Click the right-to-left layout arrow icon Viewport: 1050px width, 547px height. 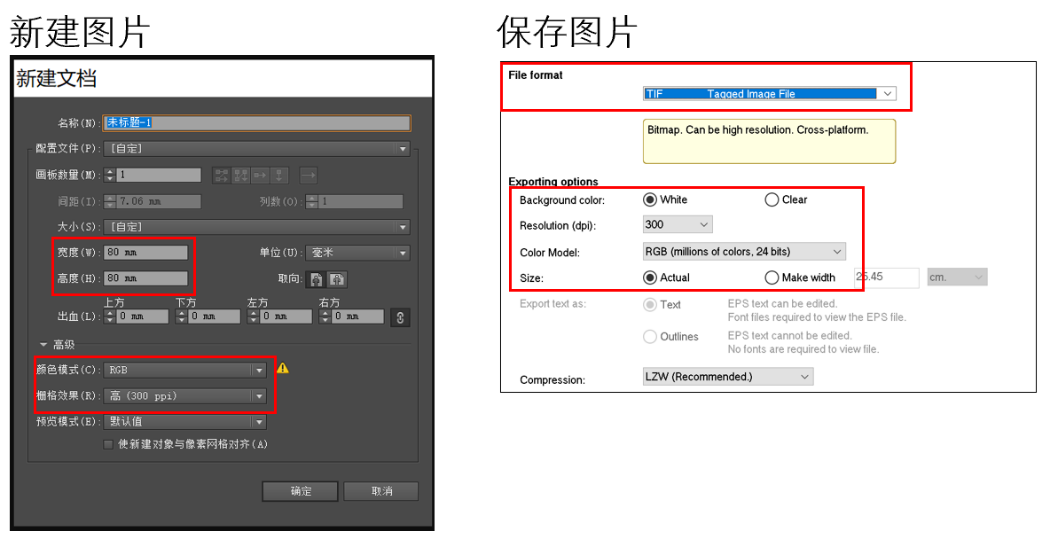[309, 175]
